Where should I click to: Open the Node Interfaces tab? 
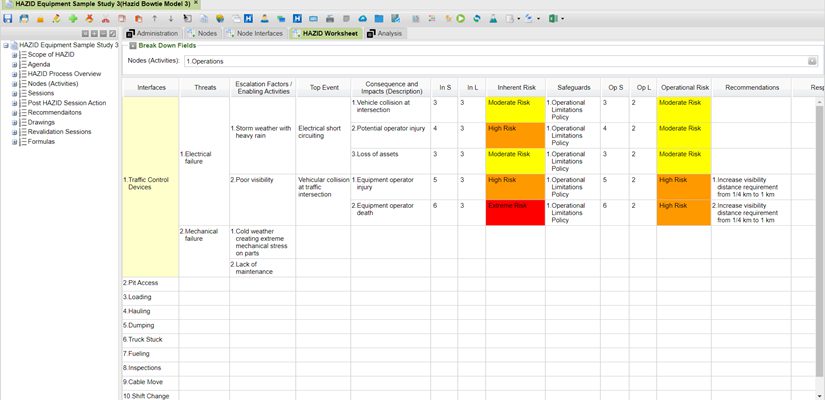click(254, 33)
